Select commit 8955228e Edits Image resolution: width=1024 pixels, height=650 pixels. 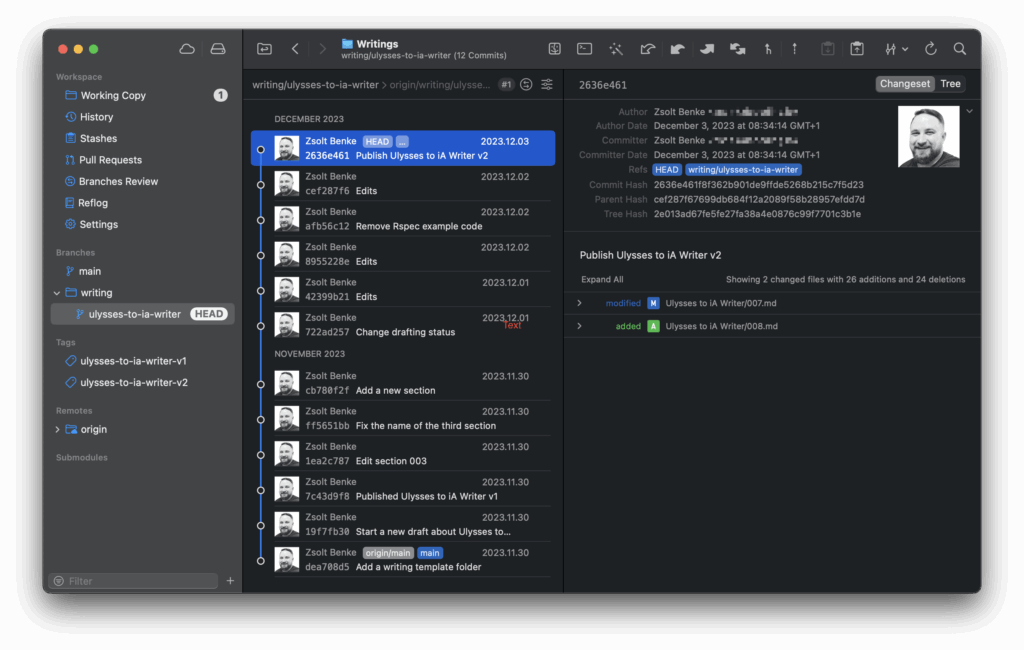(x=403, y=254)
